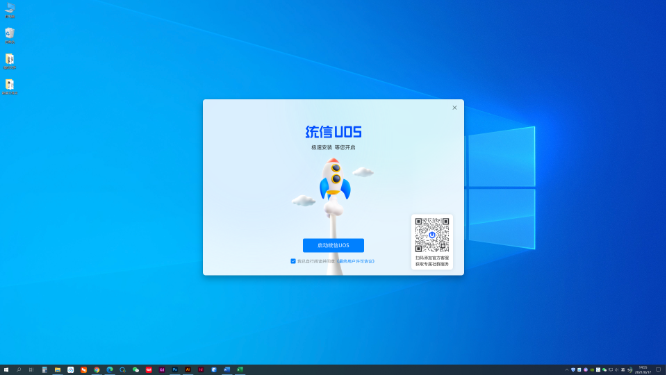Open WeChat from the taskbar
This screenshot has width=666, height=378.
136,370
